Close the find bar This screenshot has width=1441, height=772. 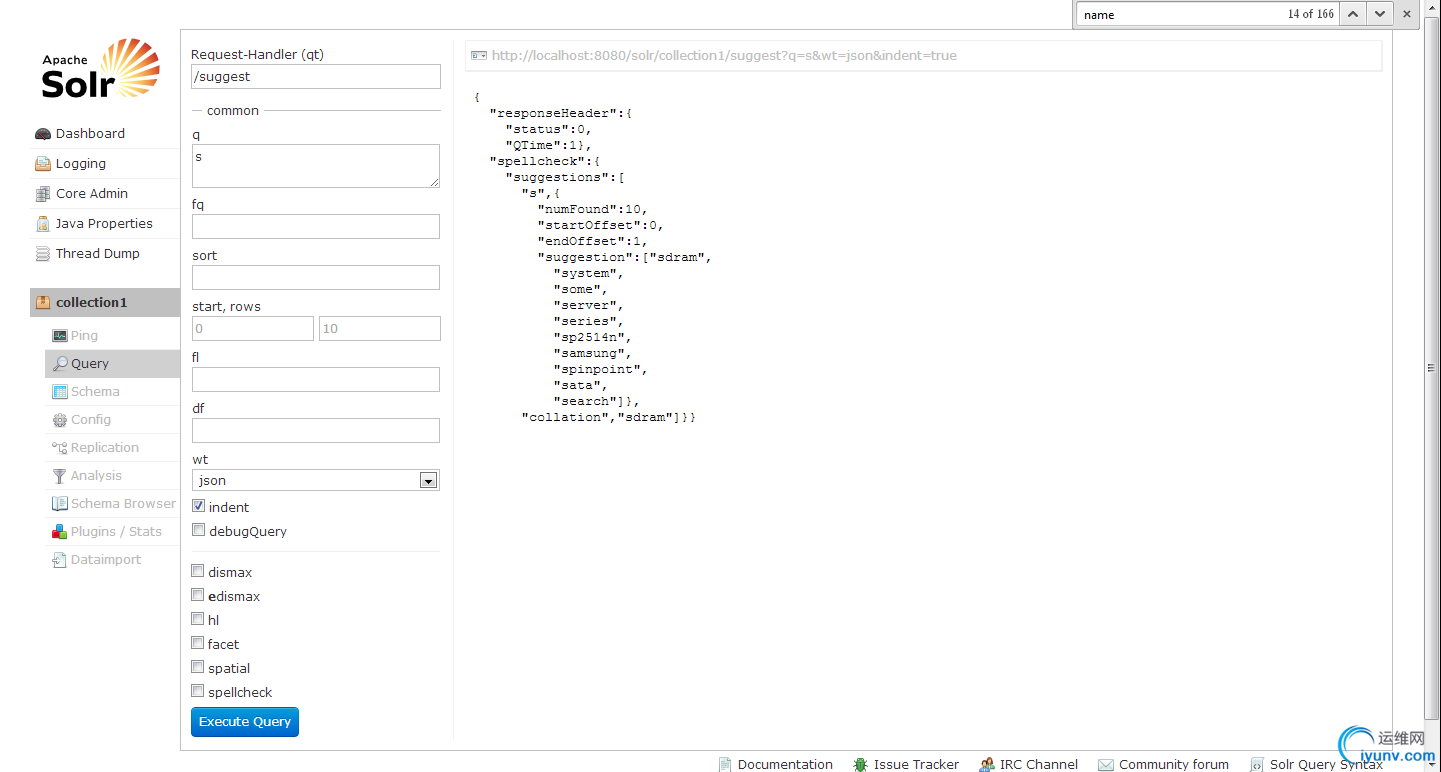[x=1407, y=14]
